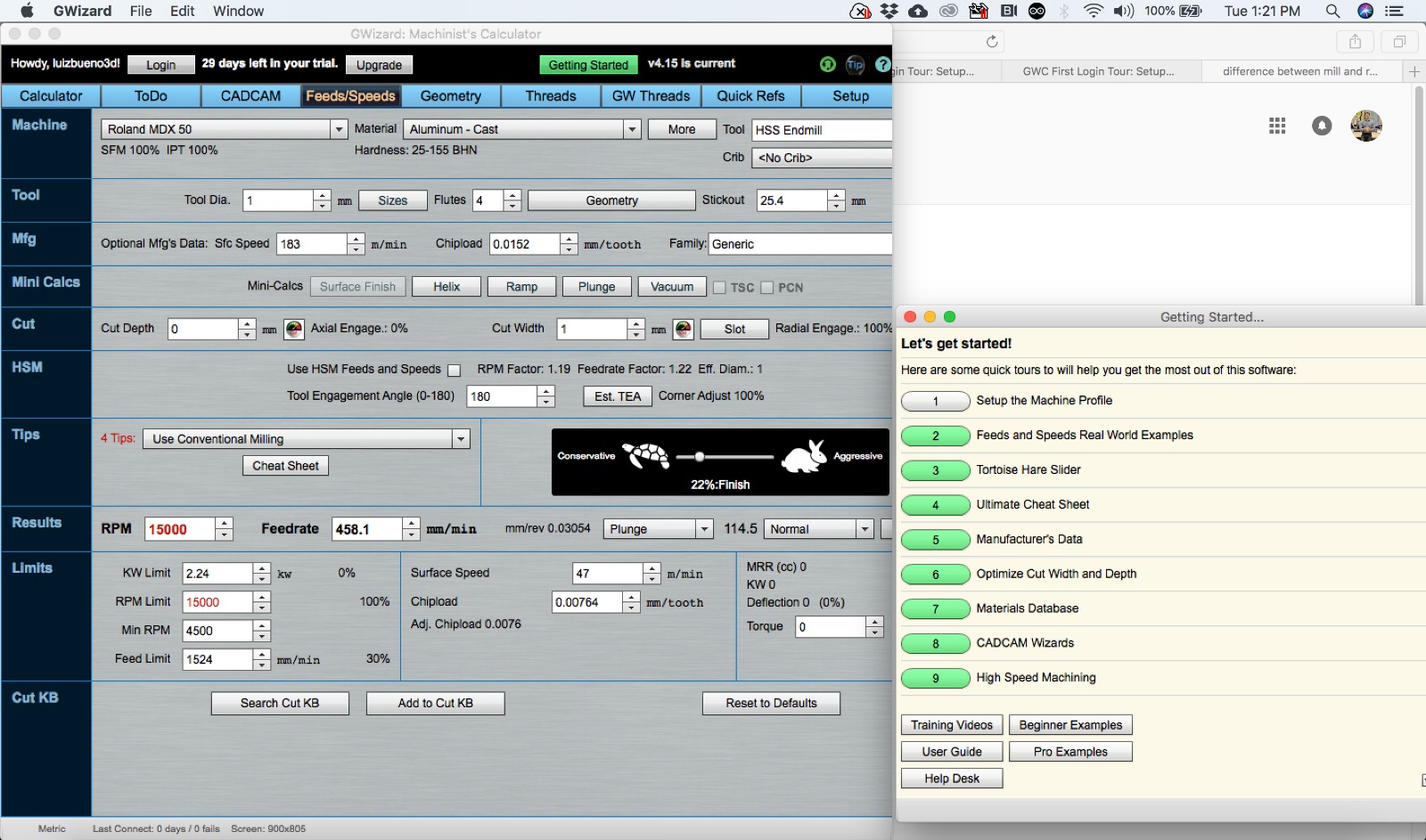Click the Est. TEA button
The image size is (1426, 840).
pyautogui.click(x=618, y=396)
